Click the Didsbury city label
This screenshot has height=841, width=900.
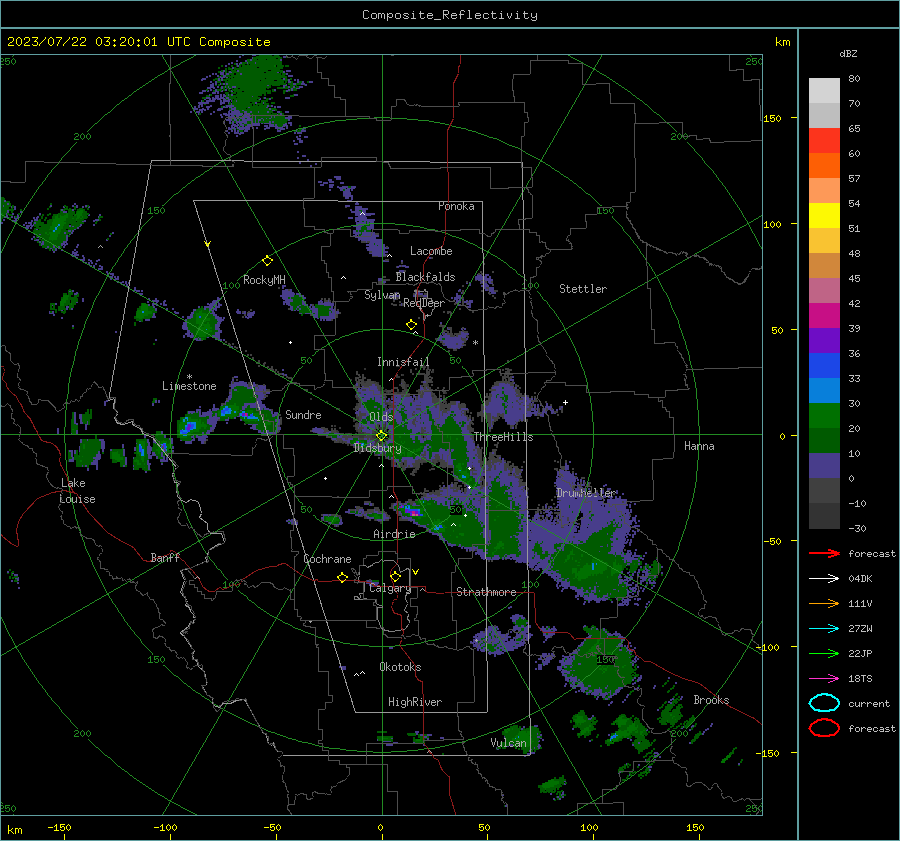click(x=378, y=448)
